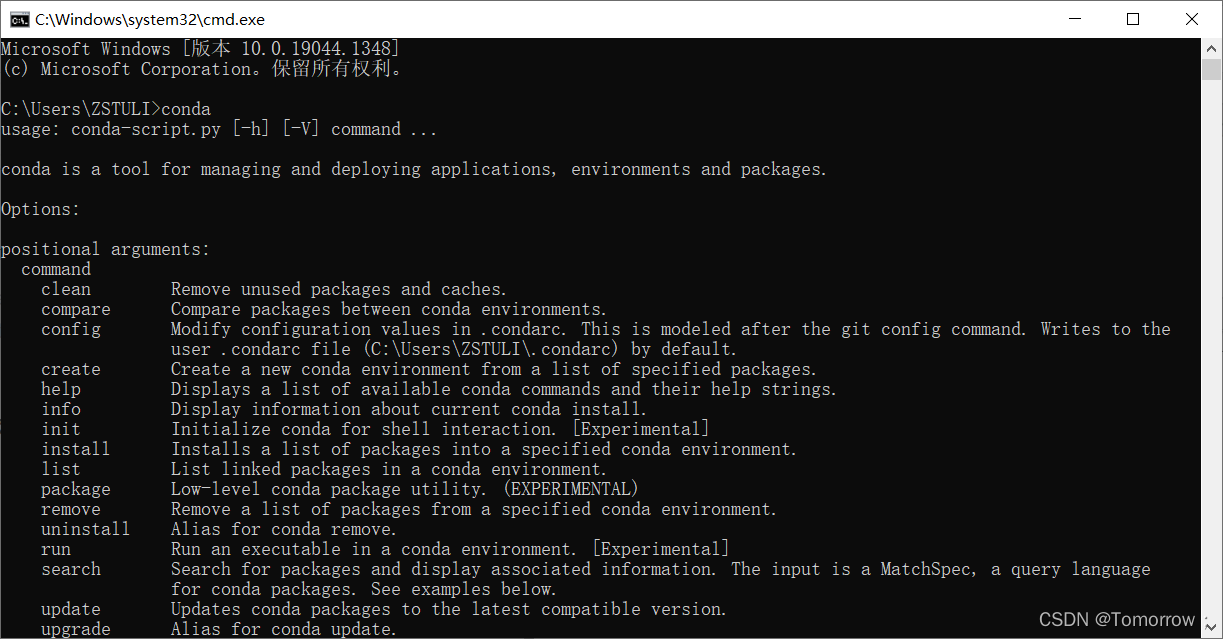Maximize the command prompt window
The width and height of the screenshot is (1223, 639).
(x=1133, y=19)
